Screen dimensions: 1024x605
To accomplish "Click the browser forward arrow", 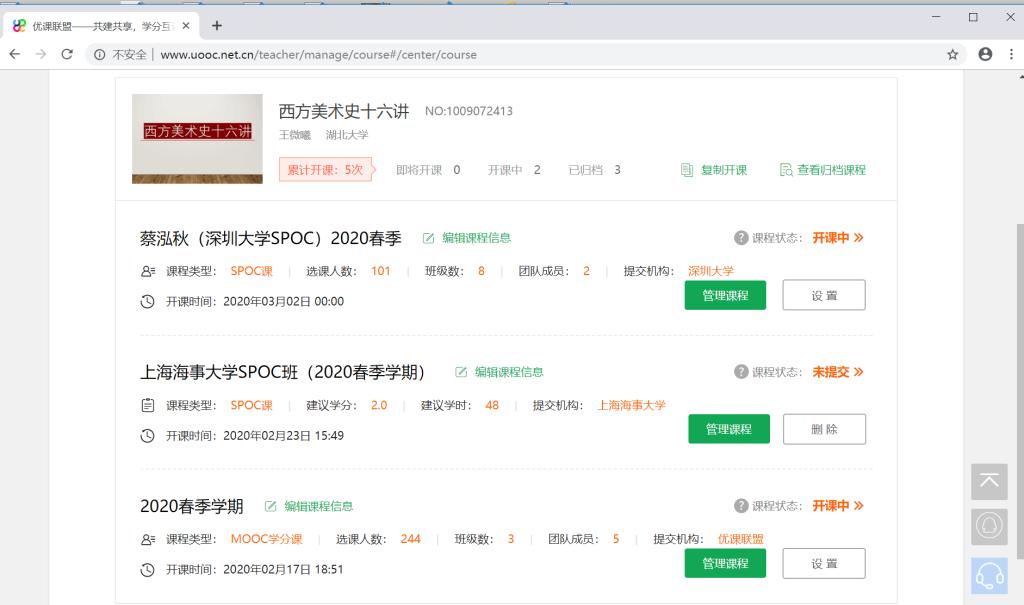I will (x=40, y=54).
